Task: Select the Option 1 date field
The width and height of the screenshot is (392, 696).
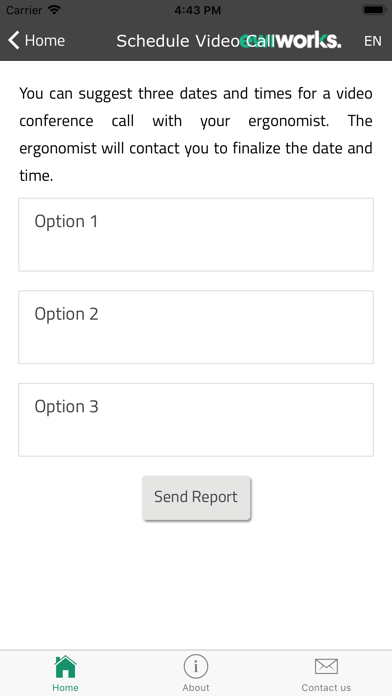Action: 196,235
